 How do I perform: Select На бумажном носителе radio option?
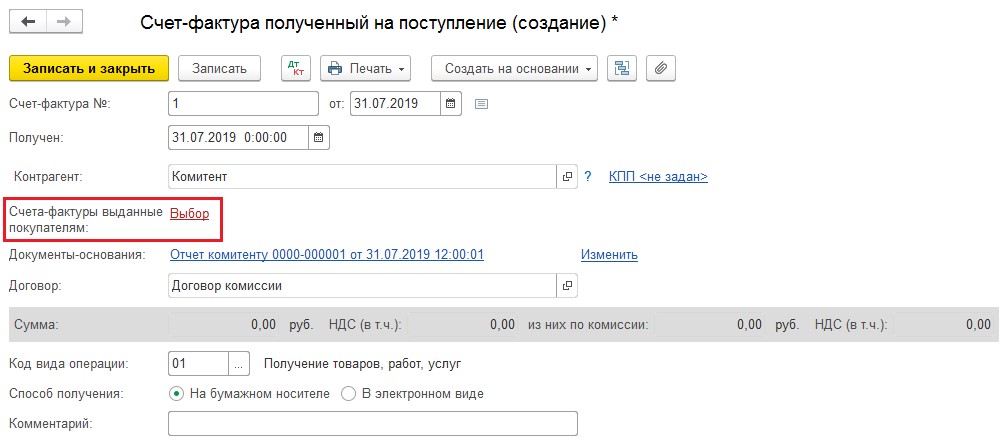tap(178, 394)
